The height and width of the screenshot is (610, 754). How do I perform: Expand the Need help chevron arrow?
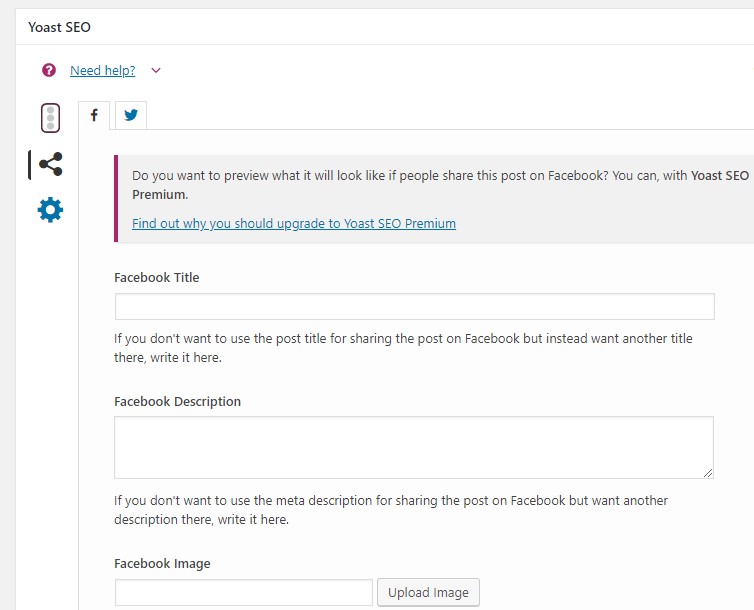click(x=156, y=70)
